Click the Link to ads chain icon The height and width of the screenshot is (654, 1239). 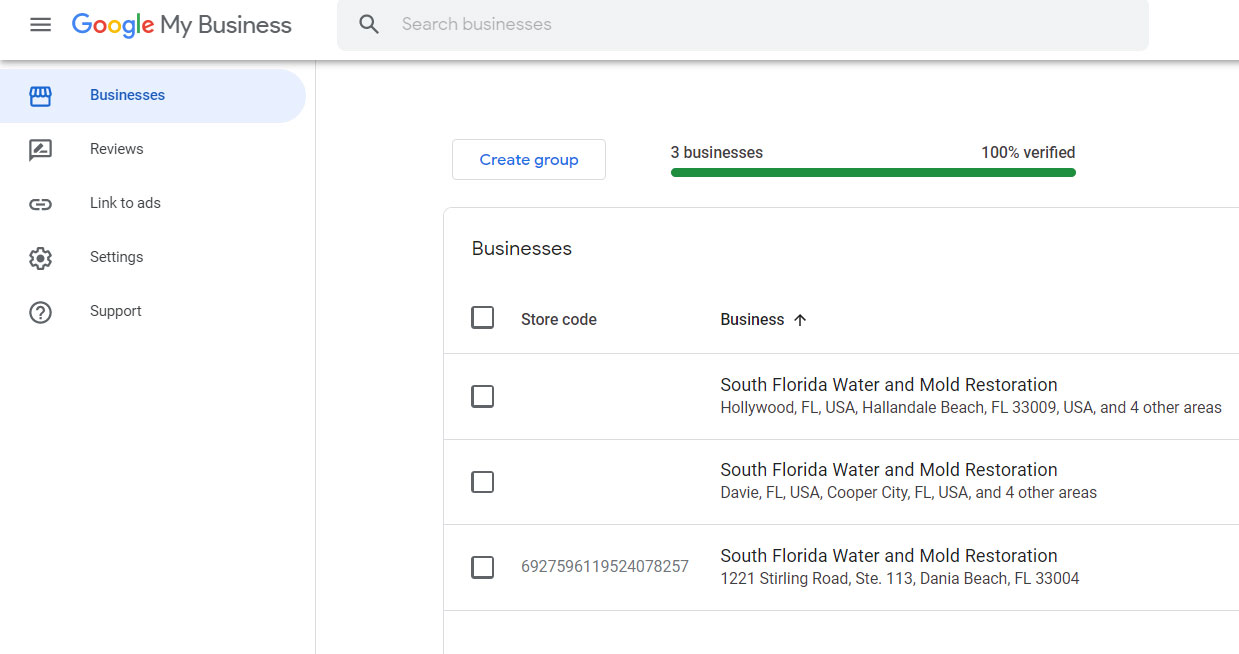click(x=40, y=204)
